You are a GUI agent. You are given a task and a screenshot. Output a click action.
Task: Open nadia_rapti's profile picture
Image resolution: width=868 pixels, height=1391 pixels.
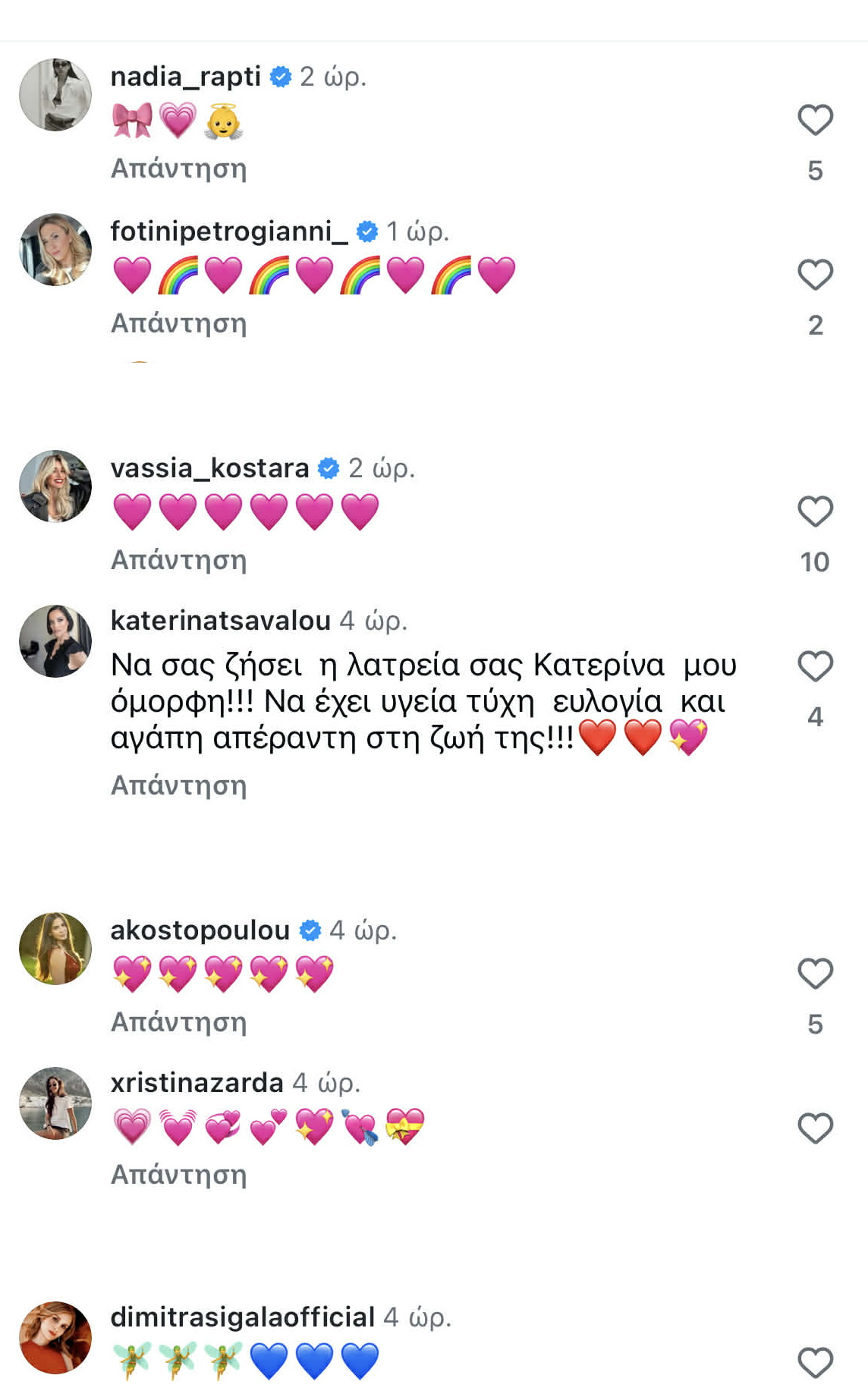[55, 95]
